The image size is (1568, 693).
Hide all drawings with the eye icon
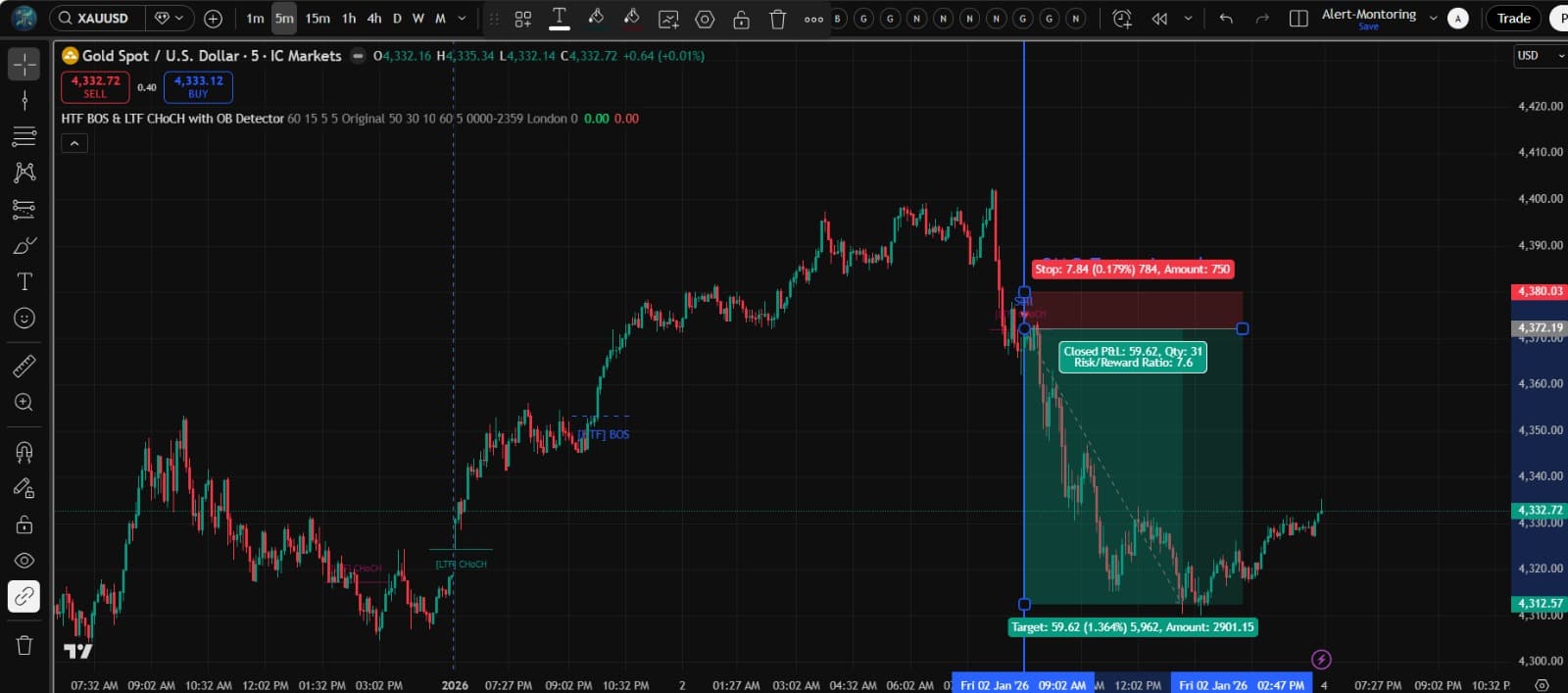click(x=24, y=561)
